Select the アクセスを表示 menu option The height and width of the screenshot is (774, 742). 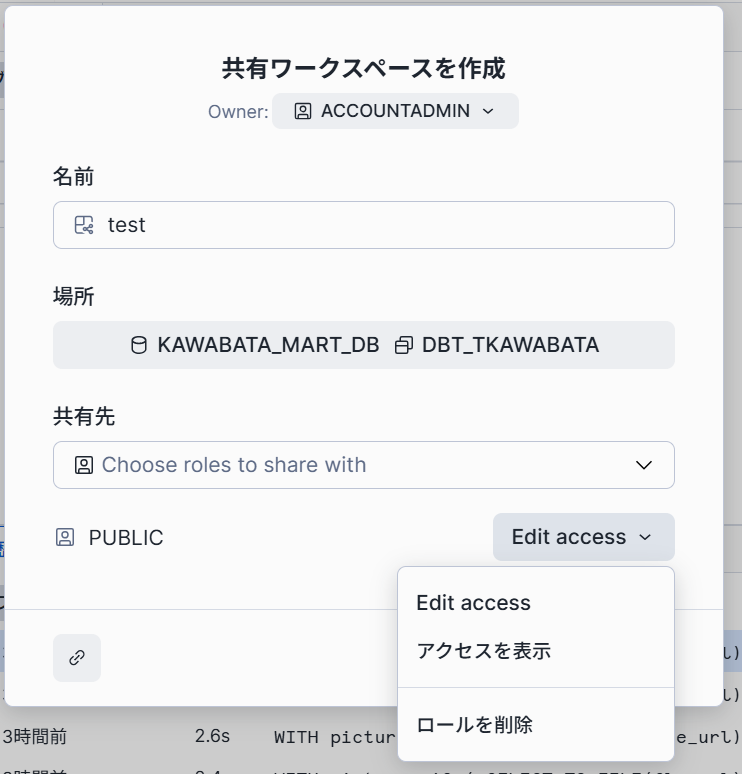[x=484, y=651]
